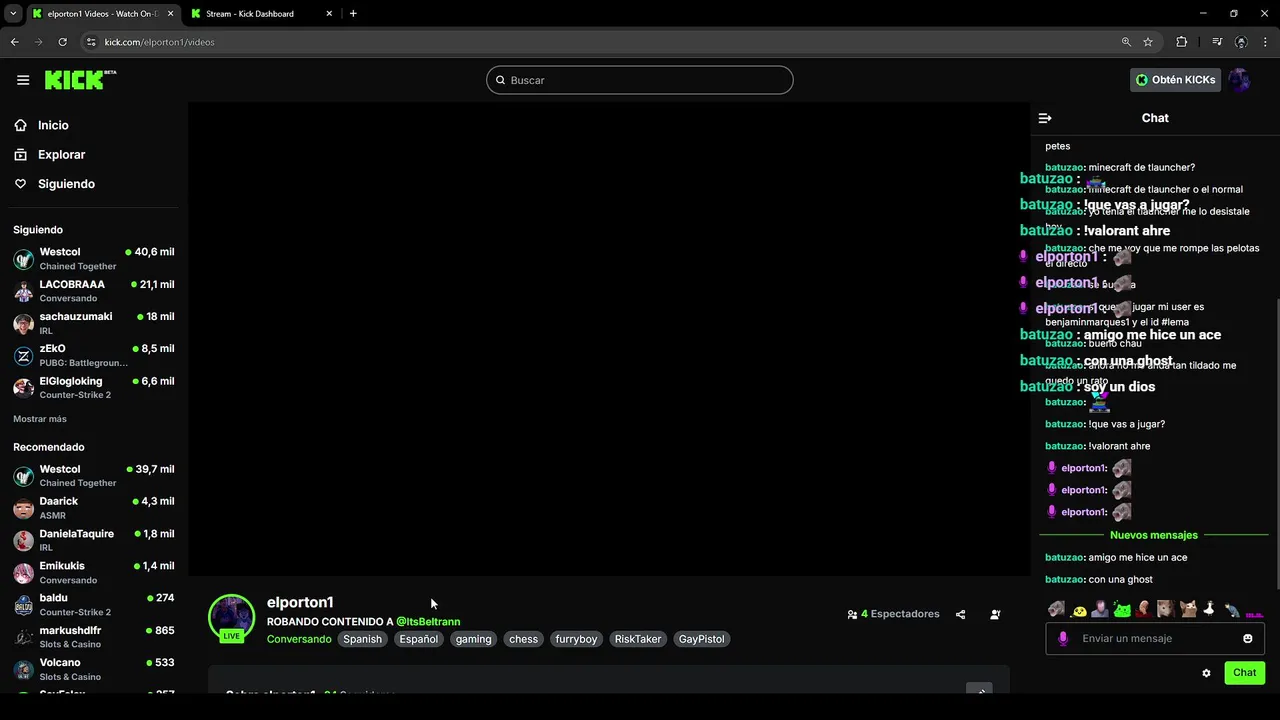1280x720 pixels.
Task: Open the Conversando category link
Action: (x=299, y=639)
